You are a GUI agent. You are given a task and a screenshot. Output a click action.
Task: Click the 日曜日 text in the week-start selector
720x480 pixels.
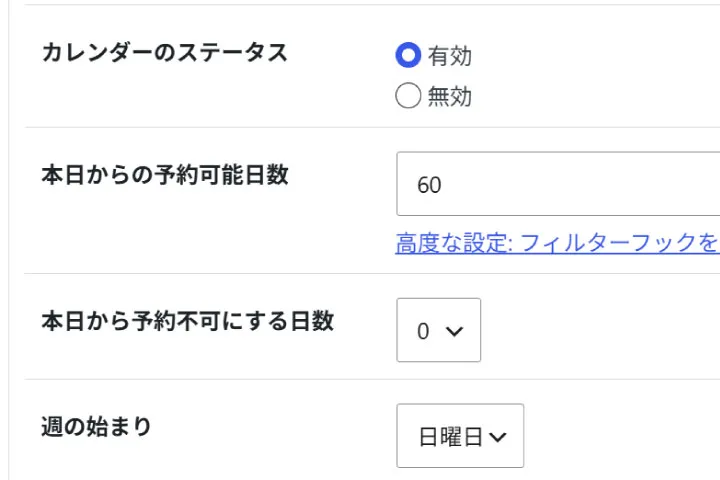point(450,437)
